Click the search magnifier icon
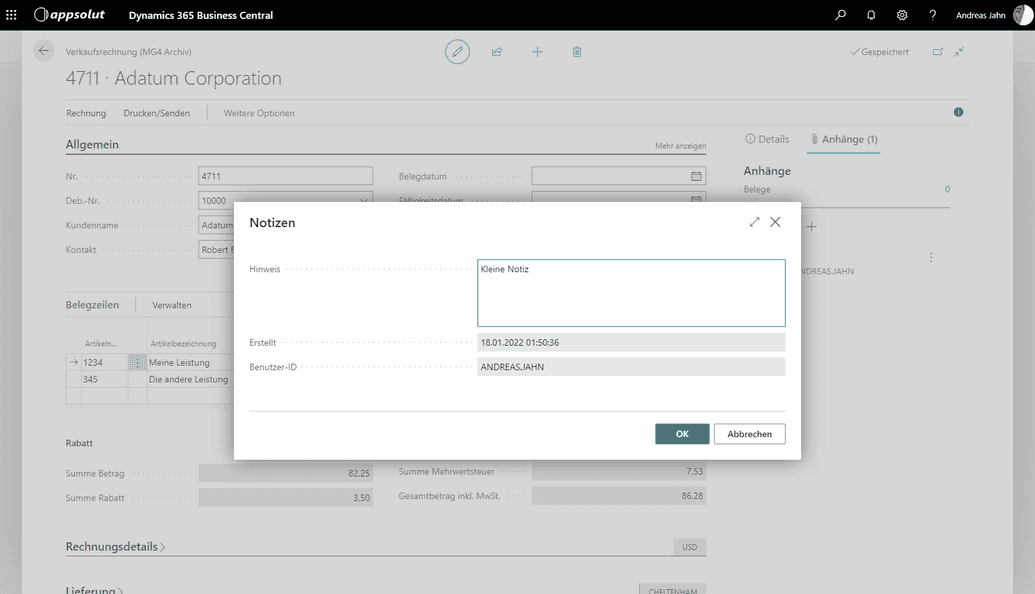Screen dimensions: 1035x594 pos(840,15)
